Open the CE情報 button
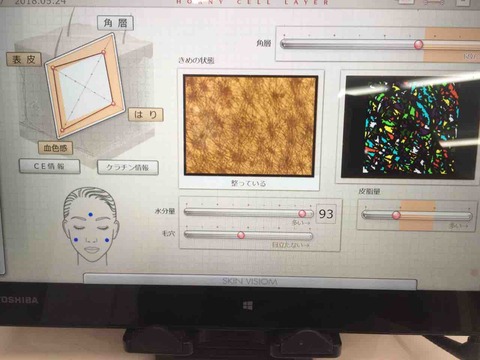This screenshot has width=480, height=360. point(49,166)
